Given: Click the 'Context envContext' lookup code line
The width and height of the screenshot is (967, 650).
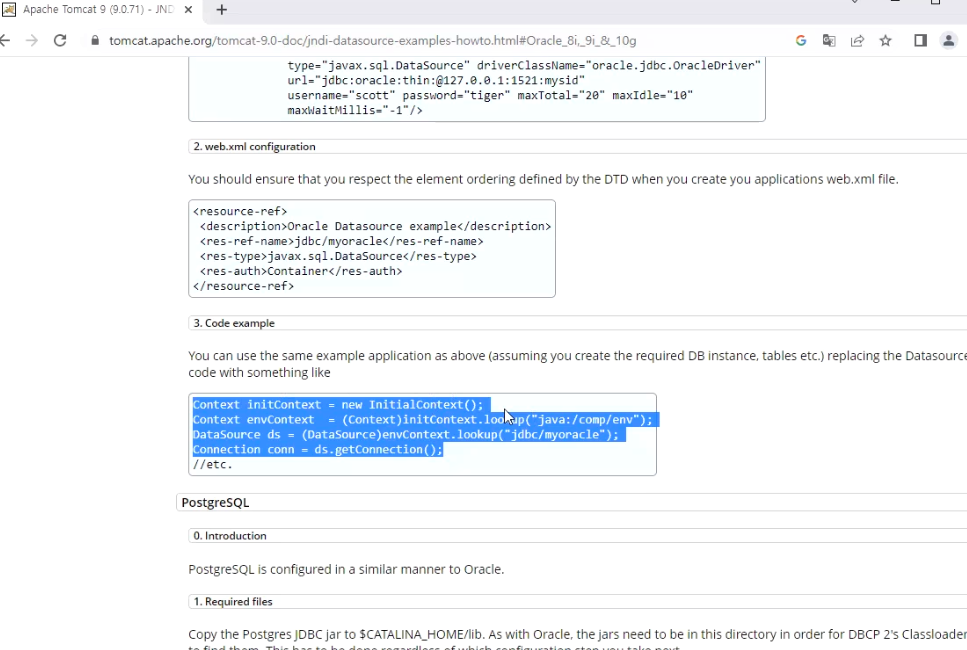Looking at the screenshot, I should coord(422,420).
